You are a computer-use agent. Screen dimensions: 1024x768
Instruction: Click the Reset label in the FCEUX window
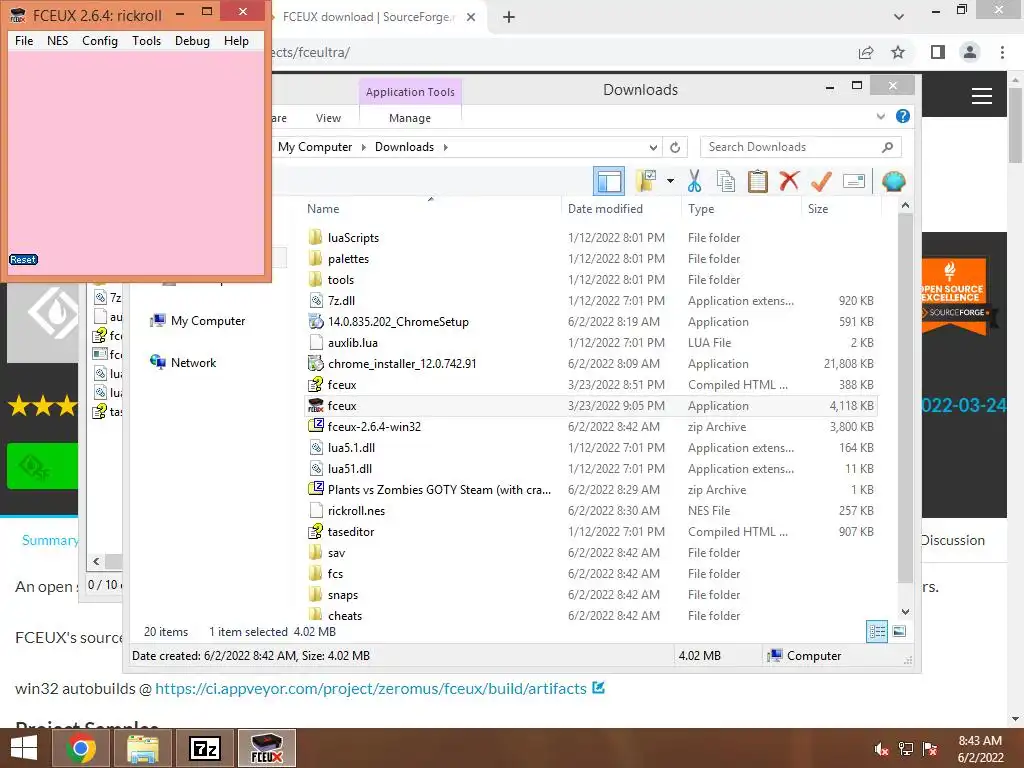click(24, 259)
